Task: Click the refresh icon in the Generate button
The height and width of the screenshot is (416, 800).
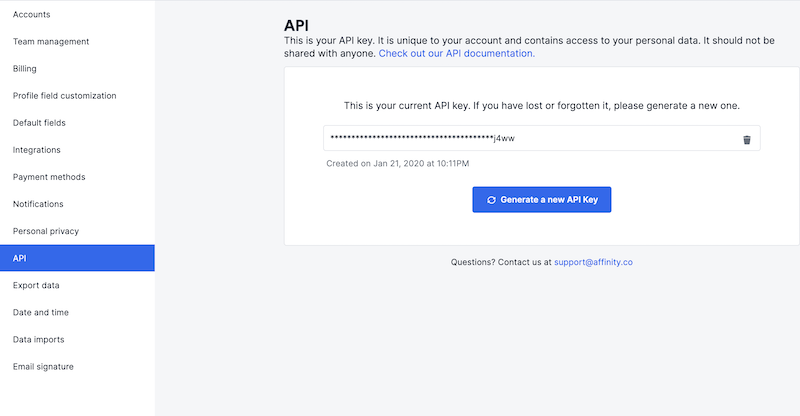Action: (x=491, y=200)
